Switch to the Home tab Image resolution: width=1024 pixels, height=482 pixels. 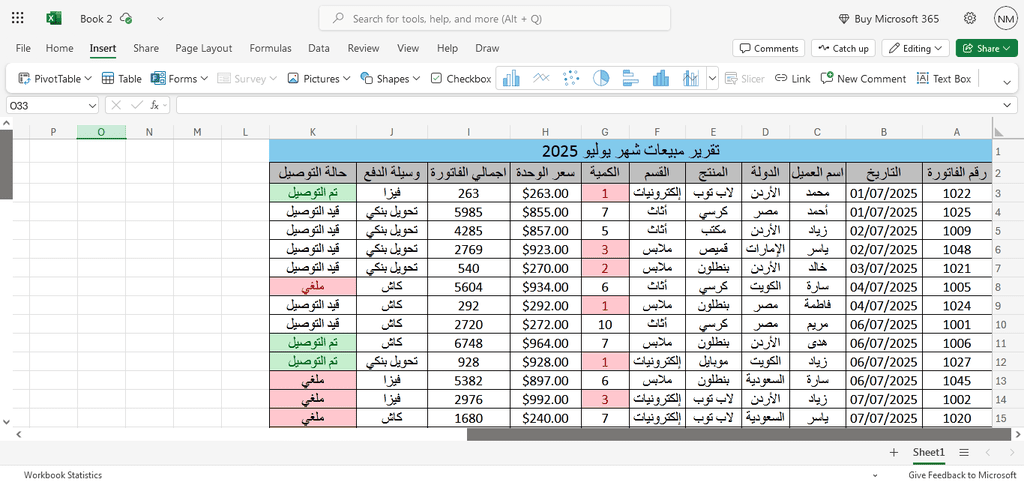pos(59,48)
